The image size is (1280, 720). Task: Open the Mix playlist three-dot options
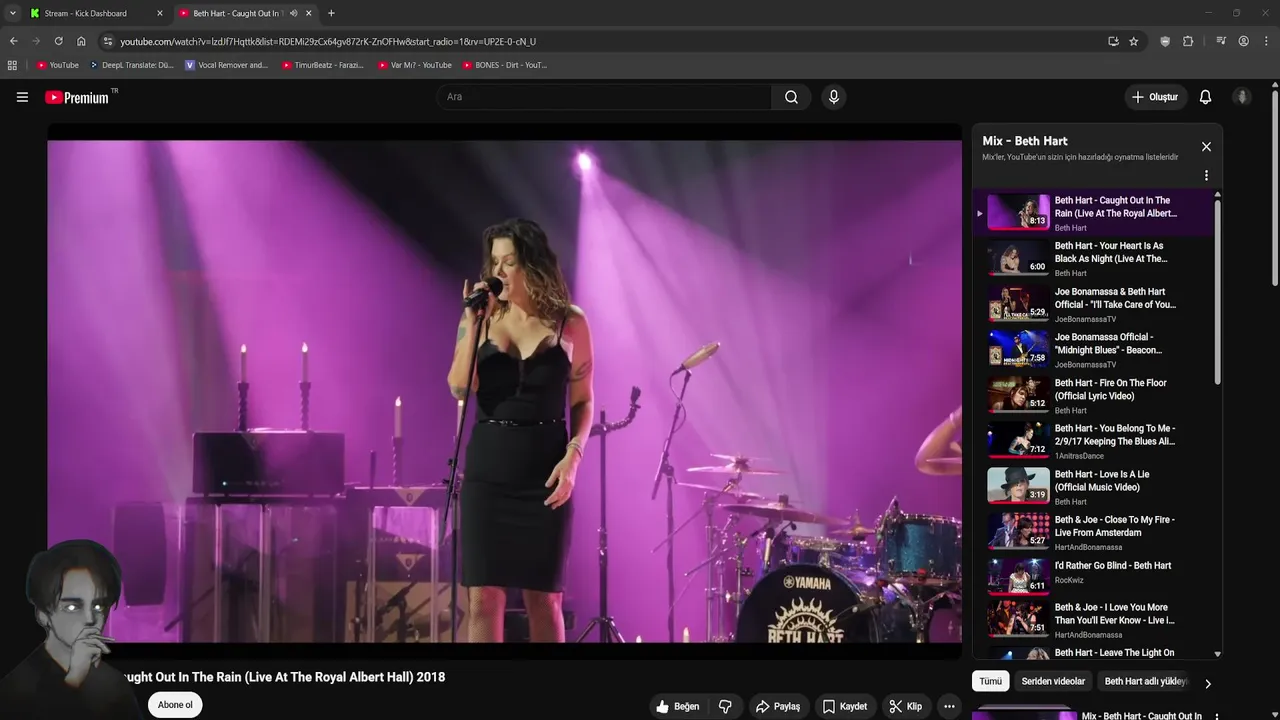click(x=1206, y=175)
